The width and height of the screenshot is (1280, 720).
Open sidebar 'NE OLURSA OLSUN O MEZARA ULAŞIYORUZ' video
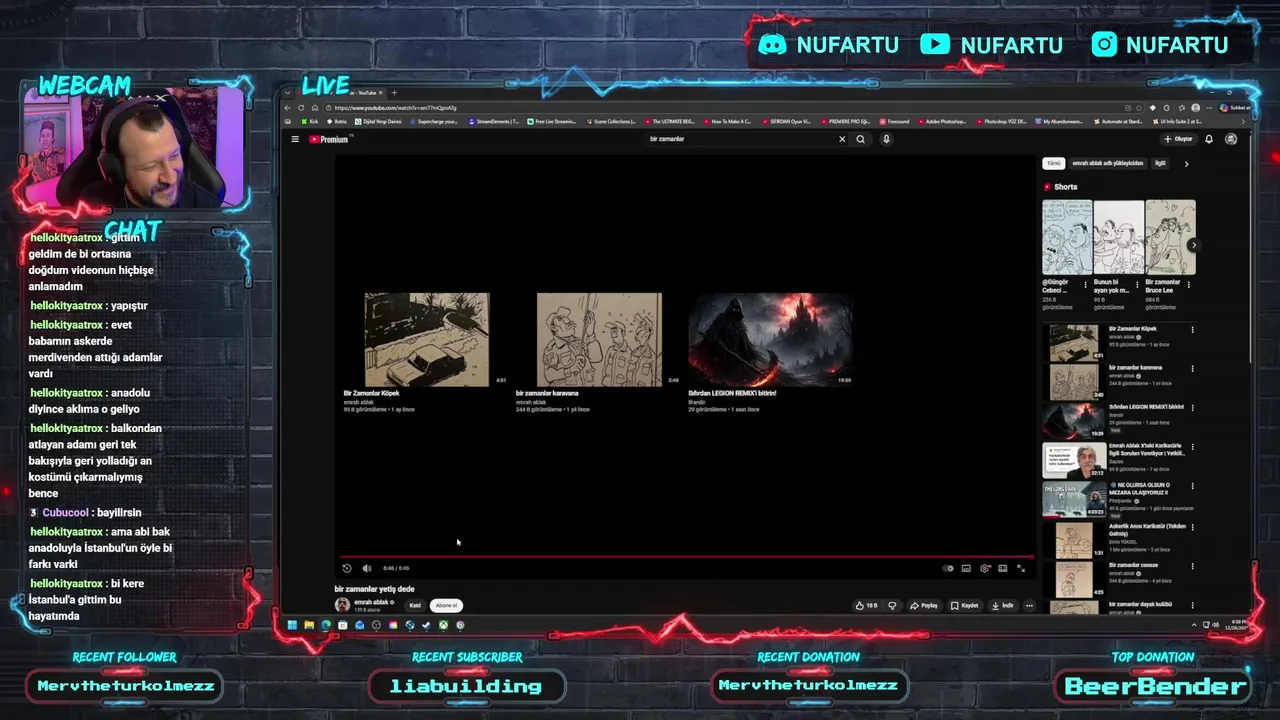[1073, 500]
